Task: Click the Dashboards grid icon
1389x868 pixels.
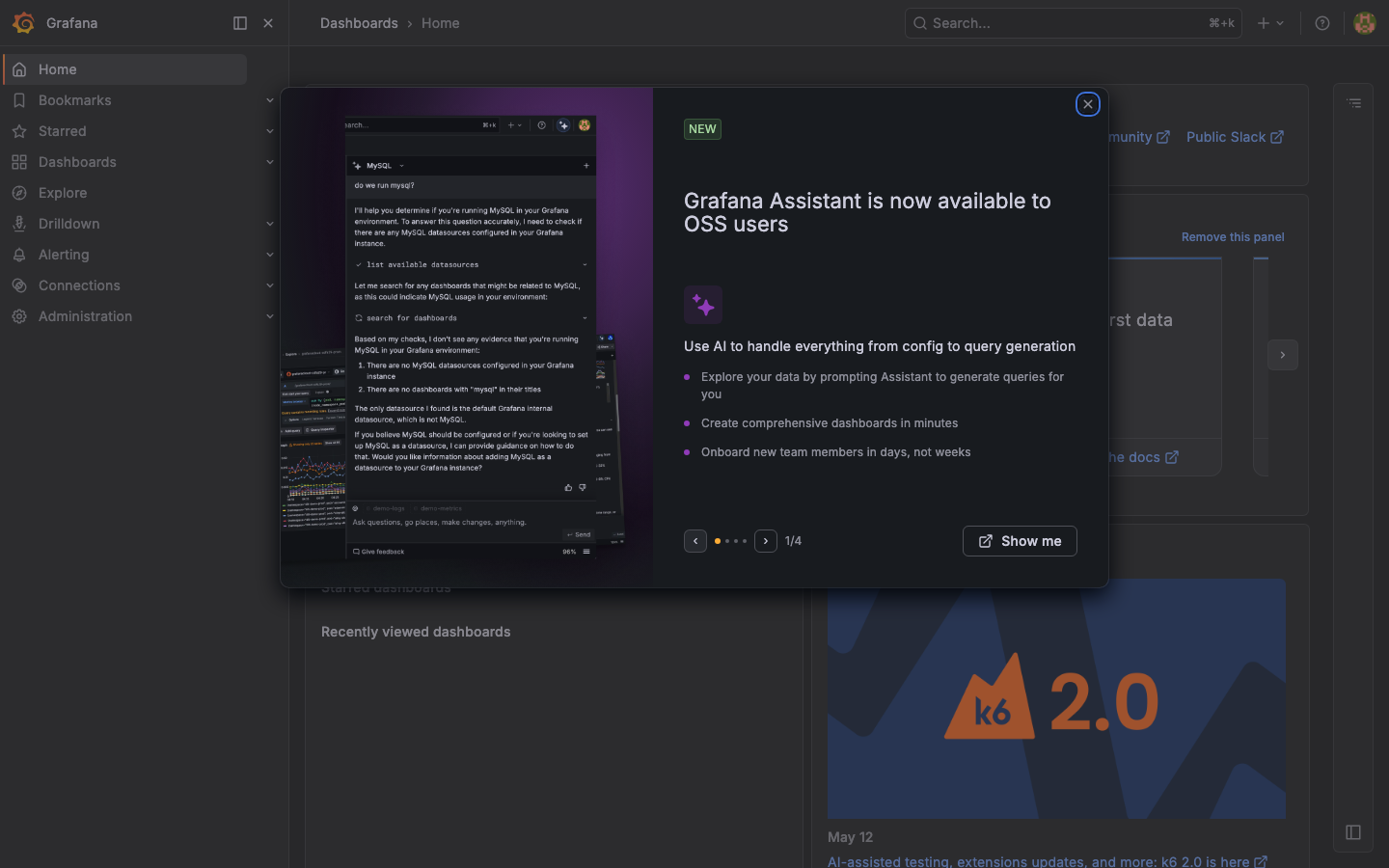Action: tap(19, 162)
